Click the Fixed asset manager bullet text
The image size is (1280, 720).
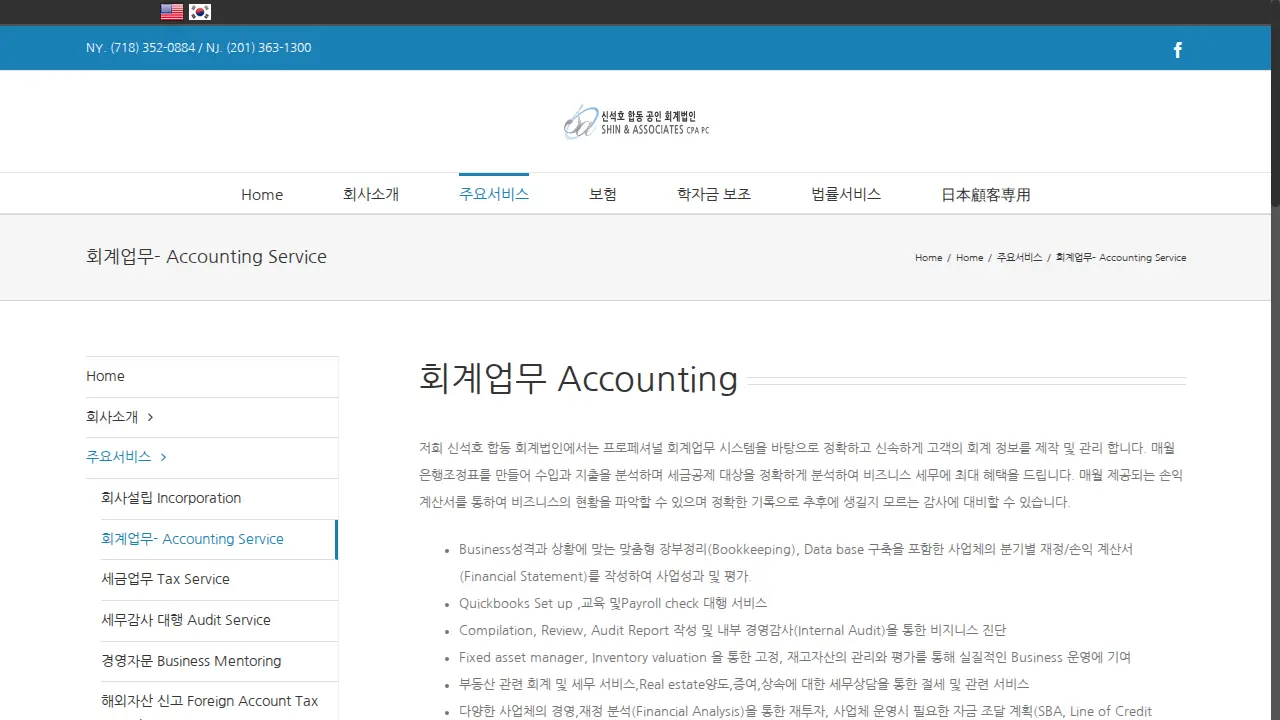tap(795, 657)
